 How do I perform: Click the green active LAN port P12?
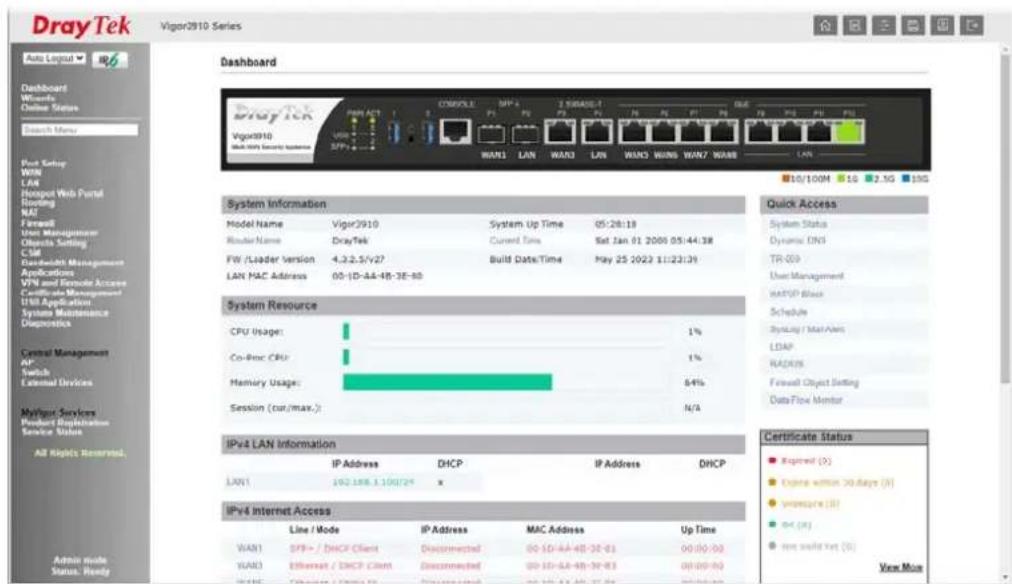coord(849,132)
